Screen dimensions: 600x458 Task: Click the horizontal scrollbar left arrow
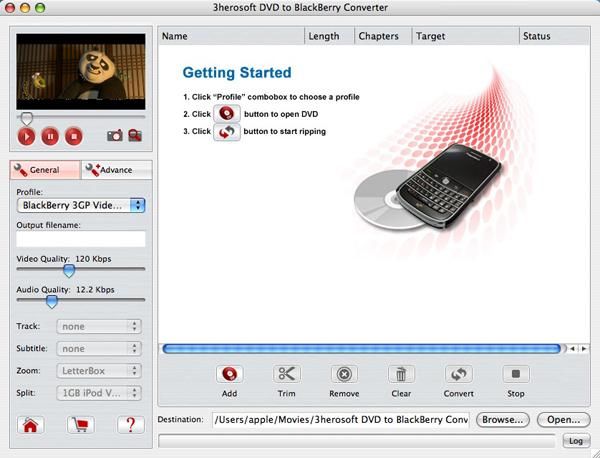point(572,349)
